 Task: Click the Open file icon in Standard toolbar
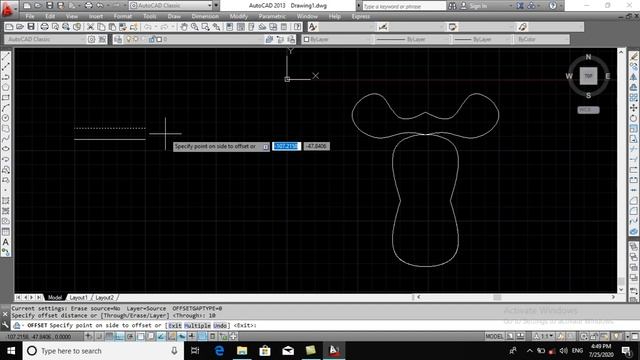click(x=20, y=27)
